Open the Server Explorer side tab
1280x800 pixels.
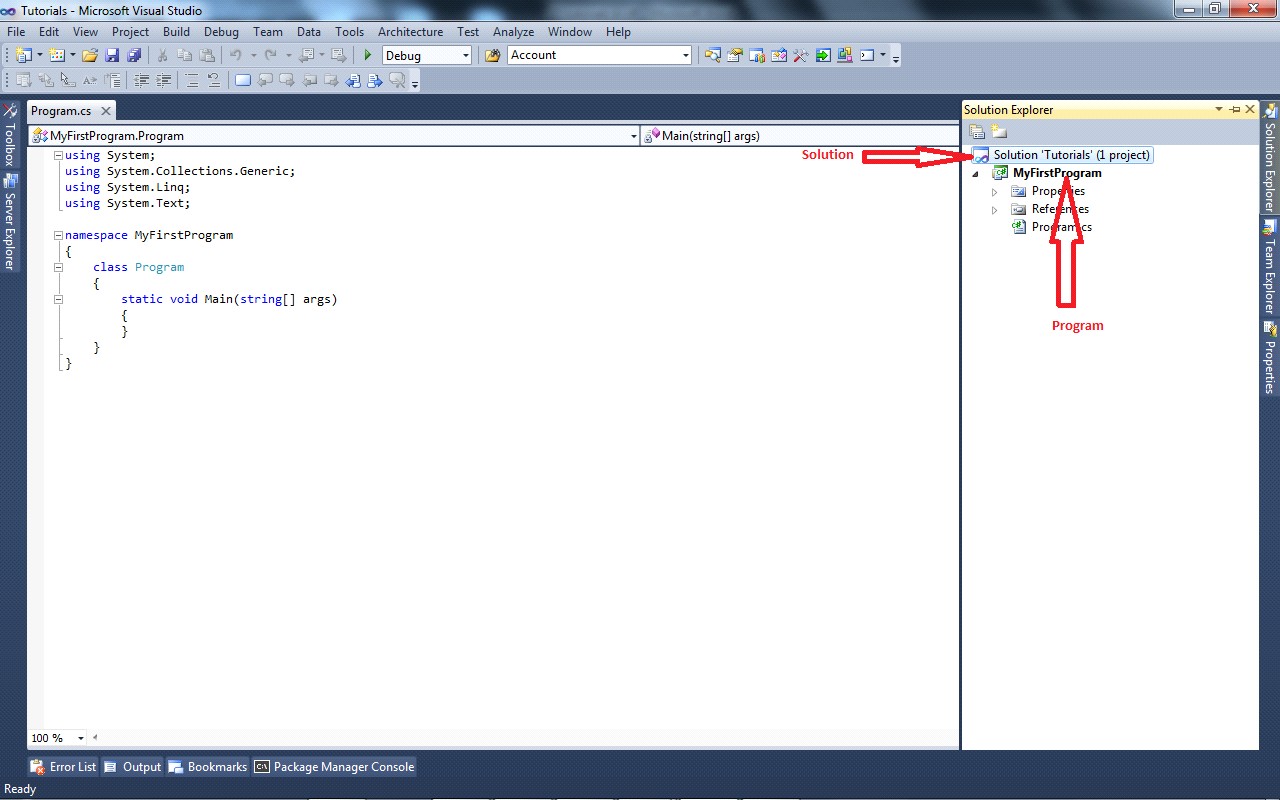coord(10,222)
